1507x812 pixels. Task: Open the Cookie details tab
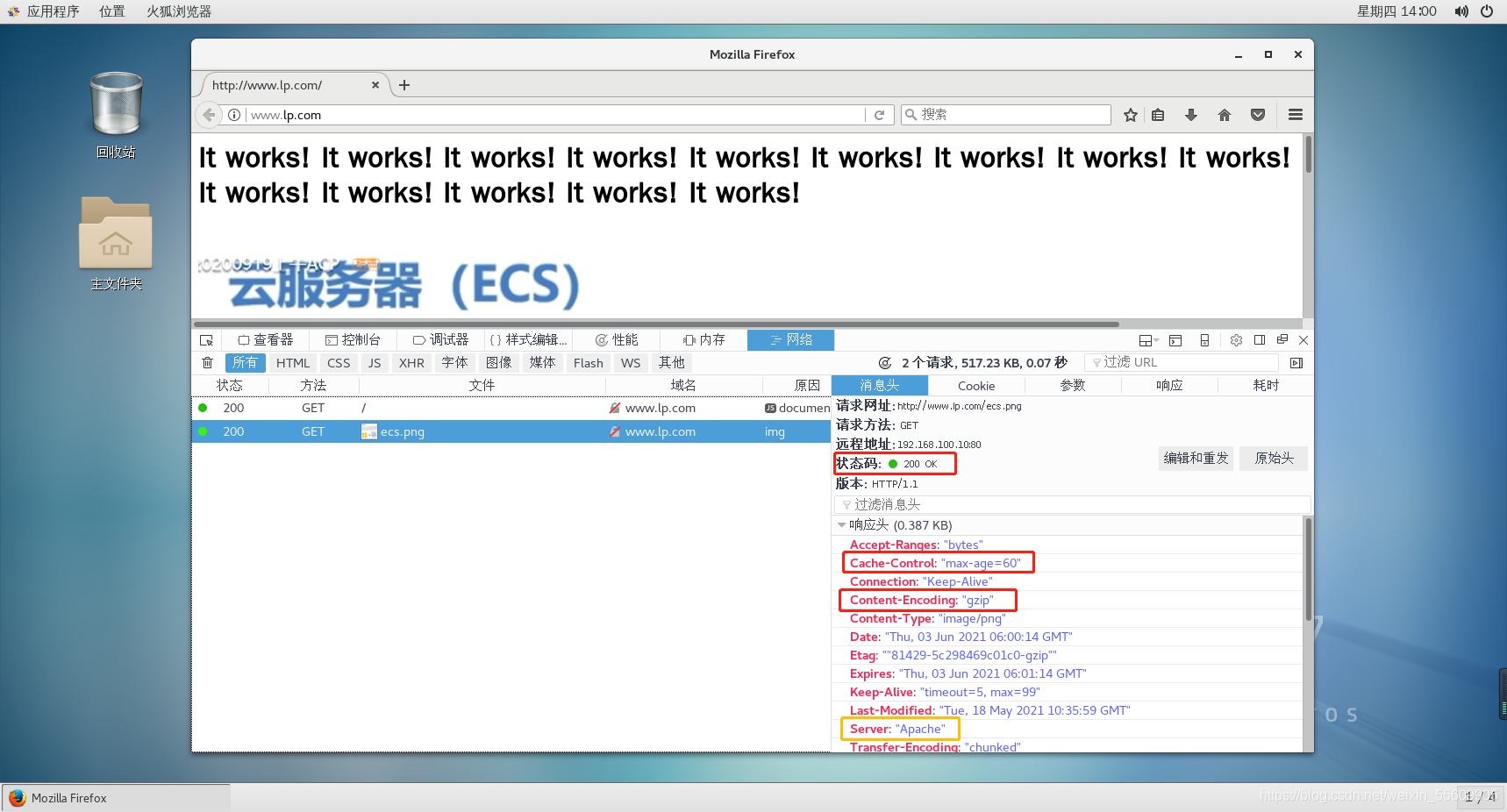(976, 386)
